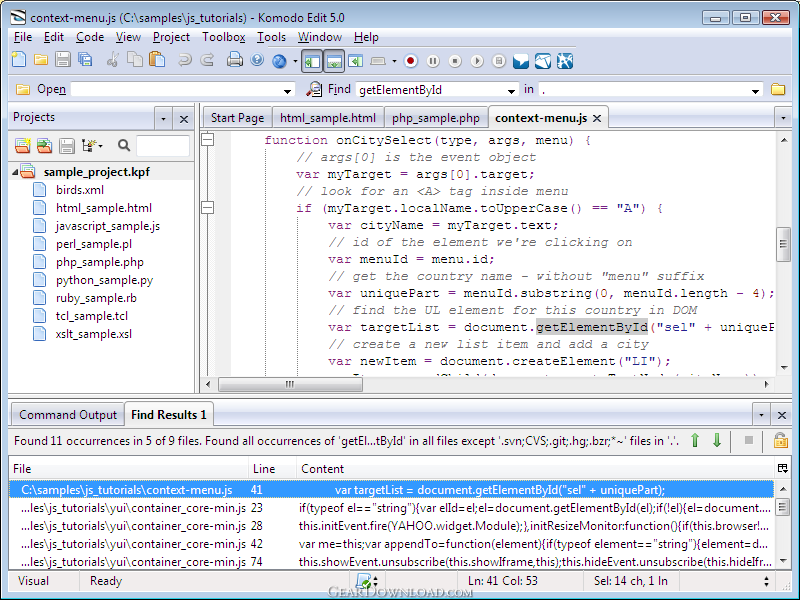Click the Print toolbar icon

coord(235,60)
